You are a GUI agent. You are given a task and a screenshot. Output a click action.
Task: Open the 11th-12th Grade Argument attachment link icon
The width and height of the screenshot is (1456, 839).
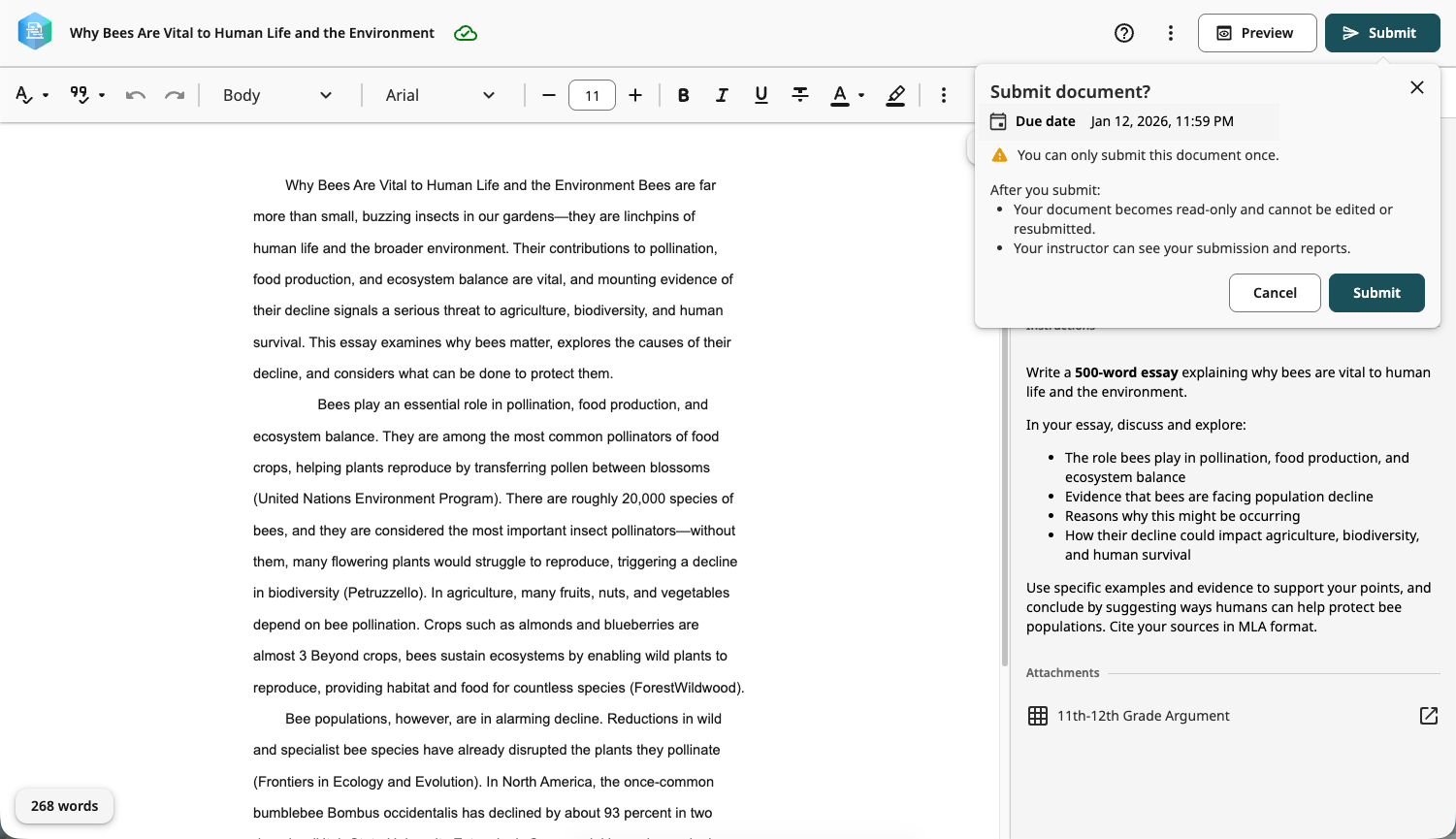click(x=1429, y=716)
